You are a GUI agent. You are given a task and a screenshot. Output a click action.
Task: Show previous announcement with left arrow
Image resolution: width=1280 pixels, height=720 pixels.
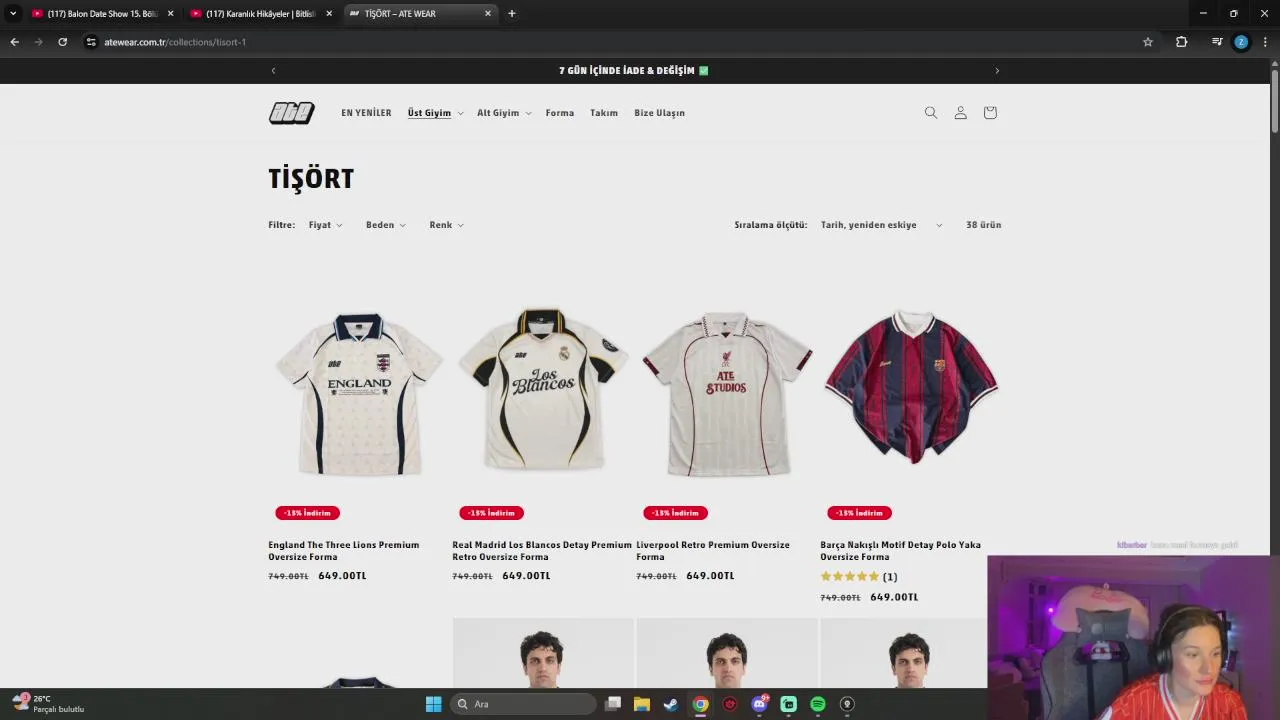pos(273,71)
